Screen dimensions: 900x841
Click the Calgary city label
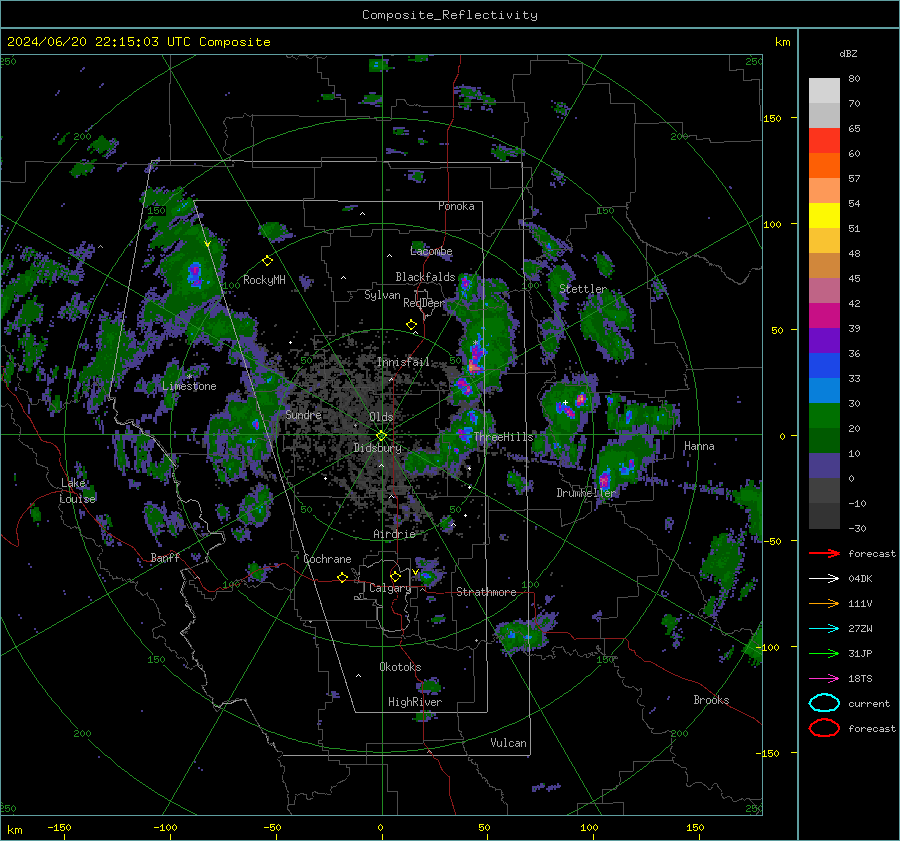point(390,588)
